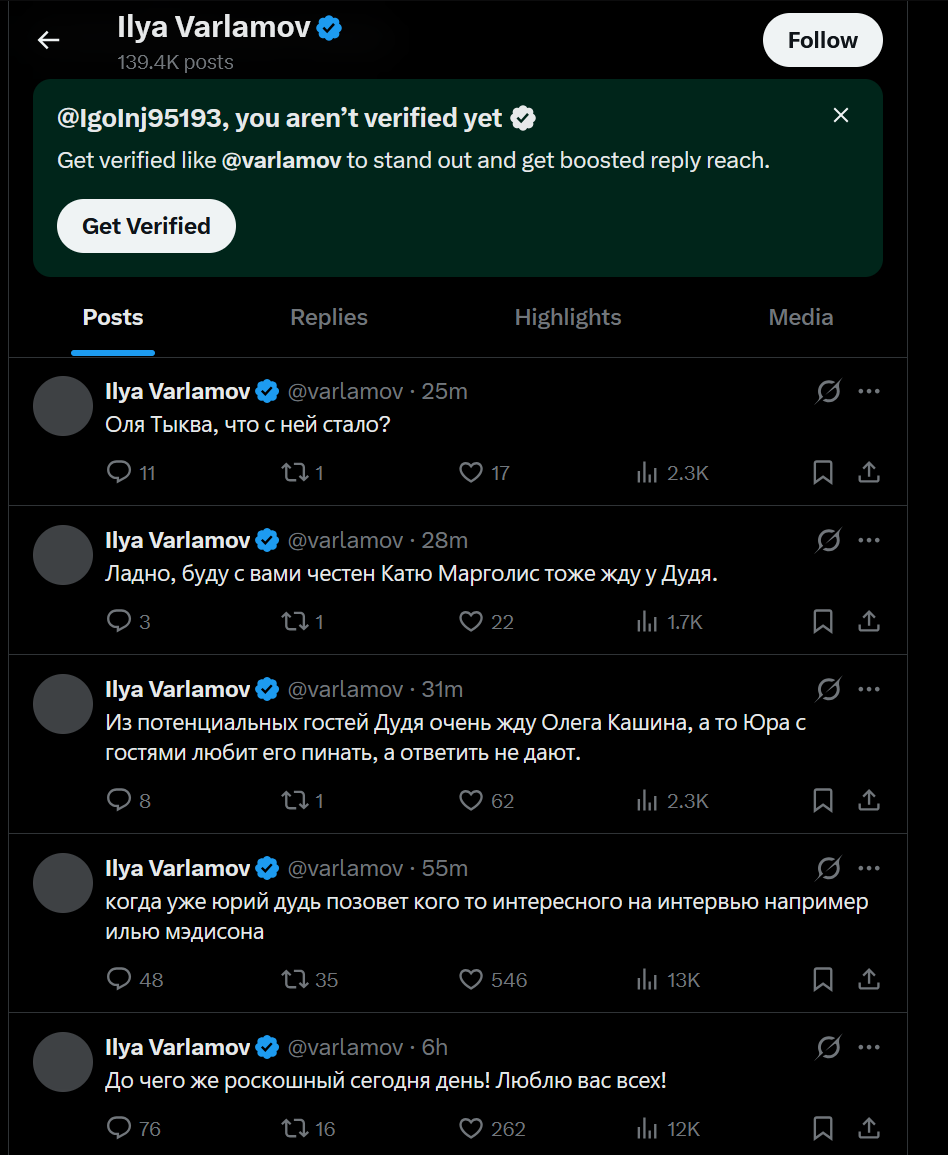The image size is (948, 1155).
Task: Reply to the post with 76 comments
Action: tap(119, 1129)
